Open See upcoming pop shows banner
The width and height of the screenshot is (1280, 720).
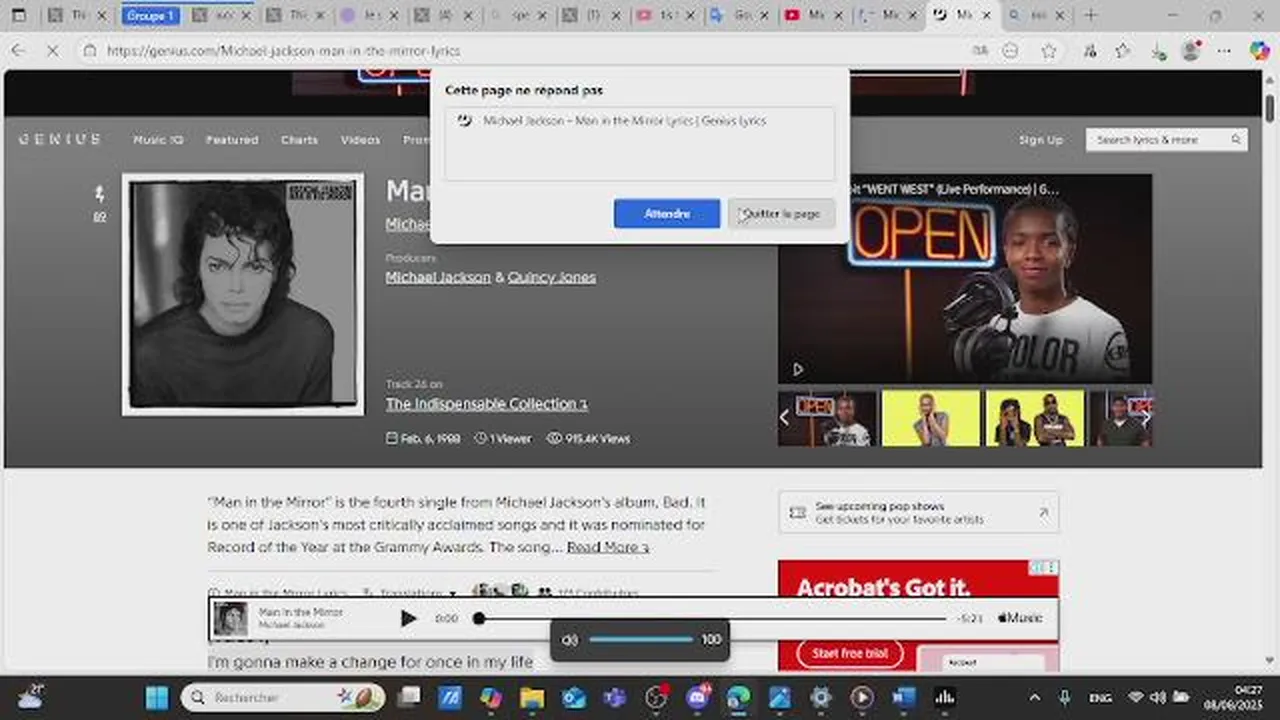click(918, 513)
